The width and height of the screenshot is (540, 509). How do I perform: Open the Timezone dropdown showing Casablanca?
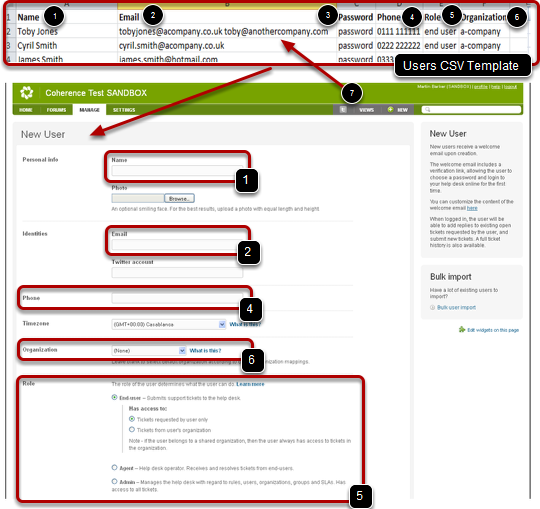169,324
